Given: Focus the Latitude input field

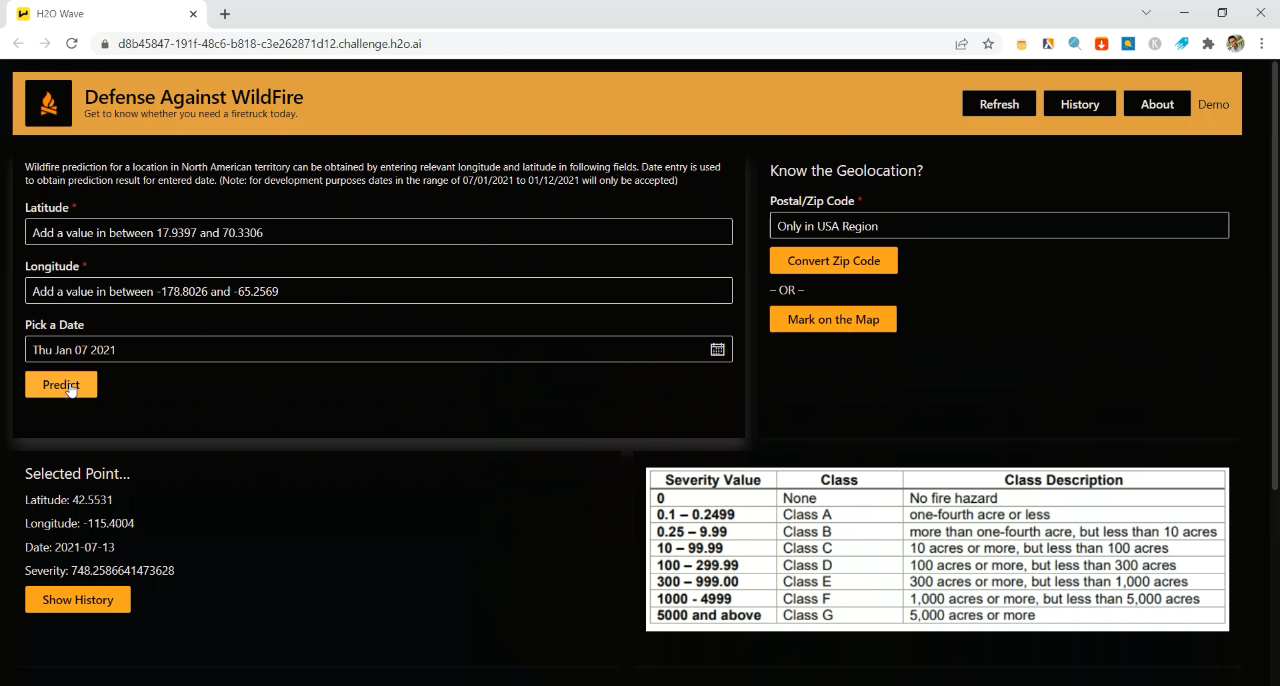Looking at the screenshot, I should pyautogui.click(x=378, y=232).
